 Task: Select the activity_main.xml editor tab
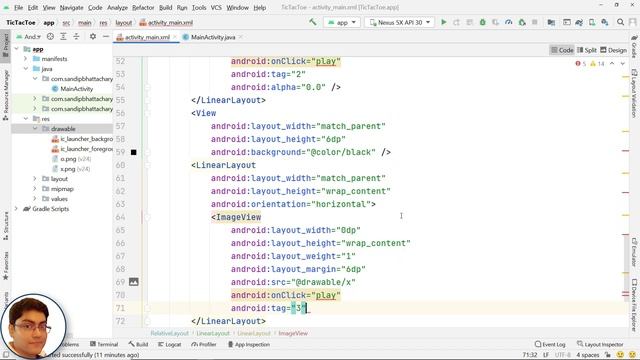[x=147, y=37]
